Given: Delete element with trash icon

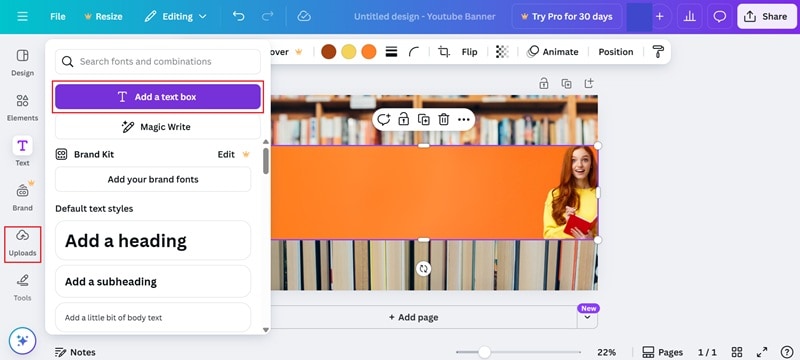Looking at the screenshot, I should [x=444, y=119].
